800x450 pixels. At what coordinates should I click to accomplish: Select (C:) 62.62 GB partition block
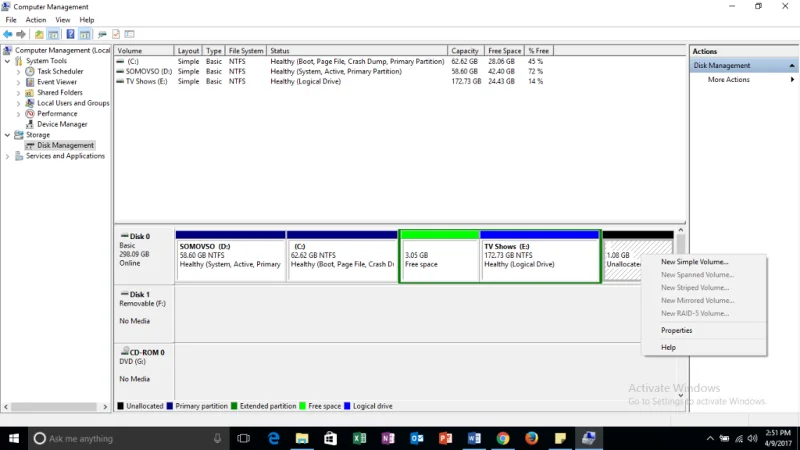tap(342, 256)
